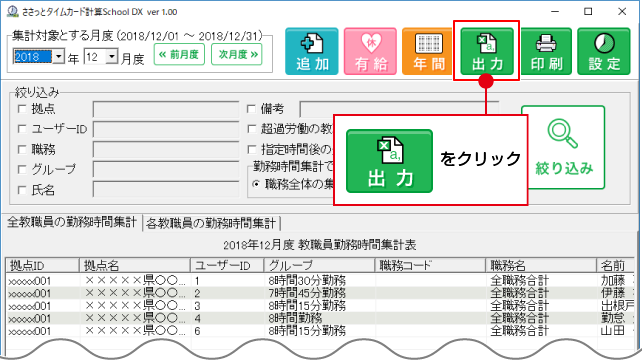642x361 pixels.
Task: Expand the month 12 dropdown arrow
Action: pyautogui.click(x=112, y=56)
